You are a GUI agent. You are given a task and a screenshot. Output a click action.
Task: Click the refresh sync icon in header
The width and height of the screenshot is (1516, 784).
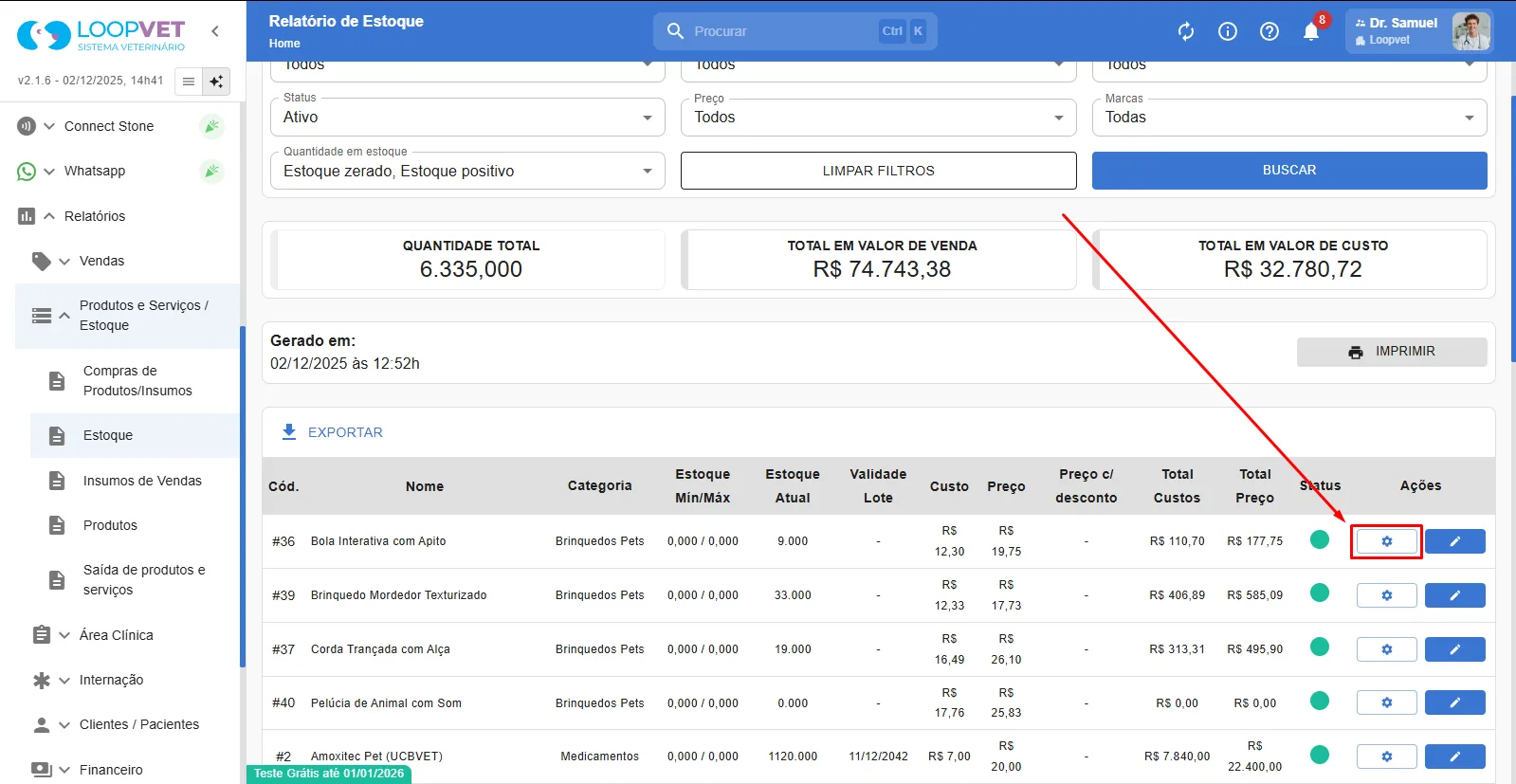[x=1186, y=31]
